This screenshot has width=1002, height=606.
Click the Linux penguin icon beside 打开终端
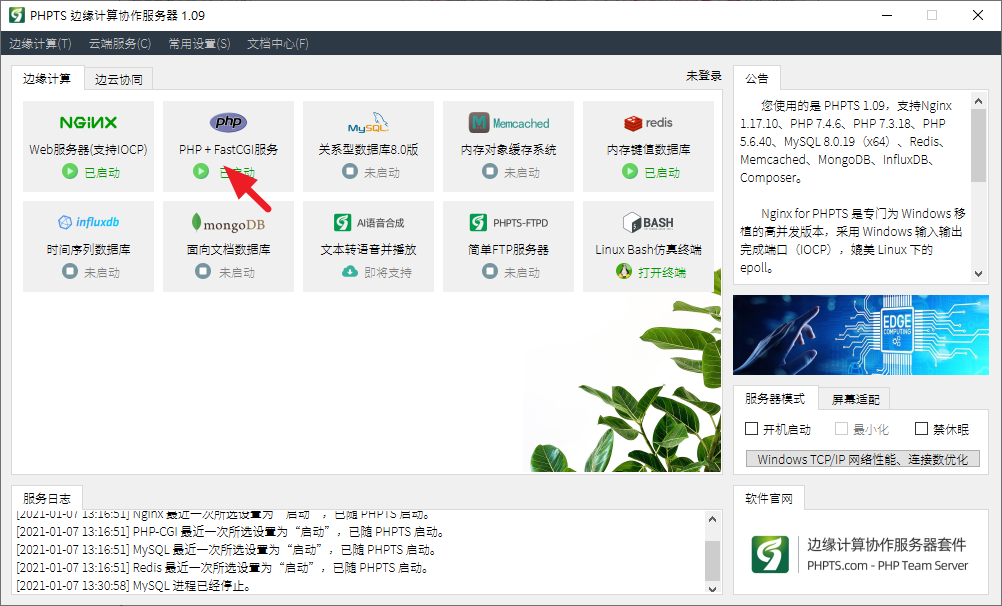[x=624, y=271]
